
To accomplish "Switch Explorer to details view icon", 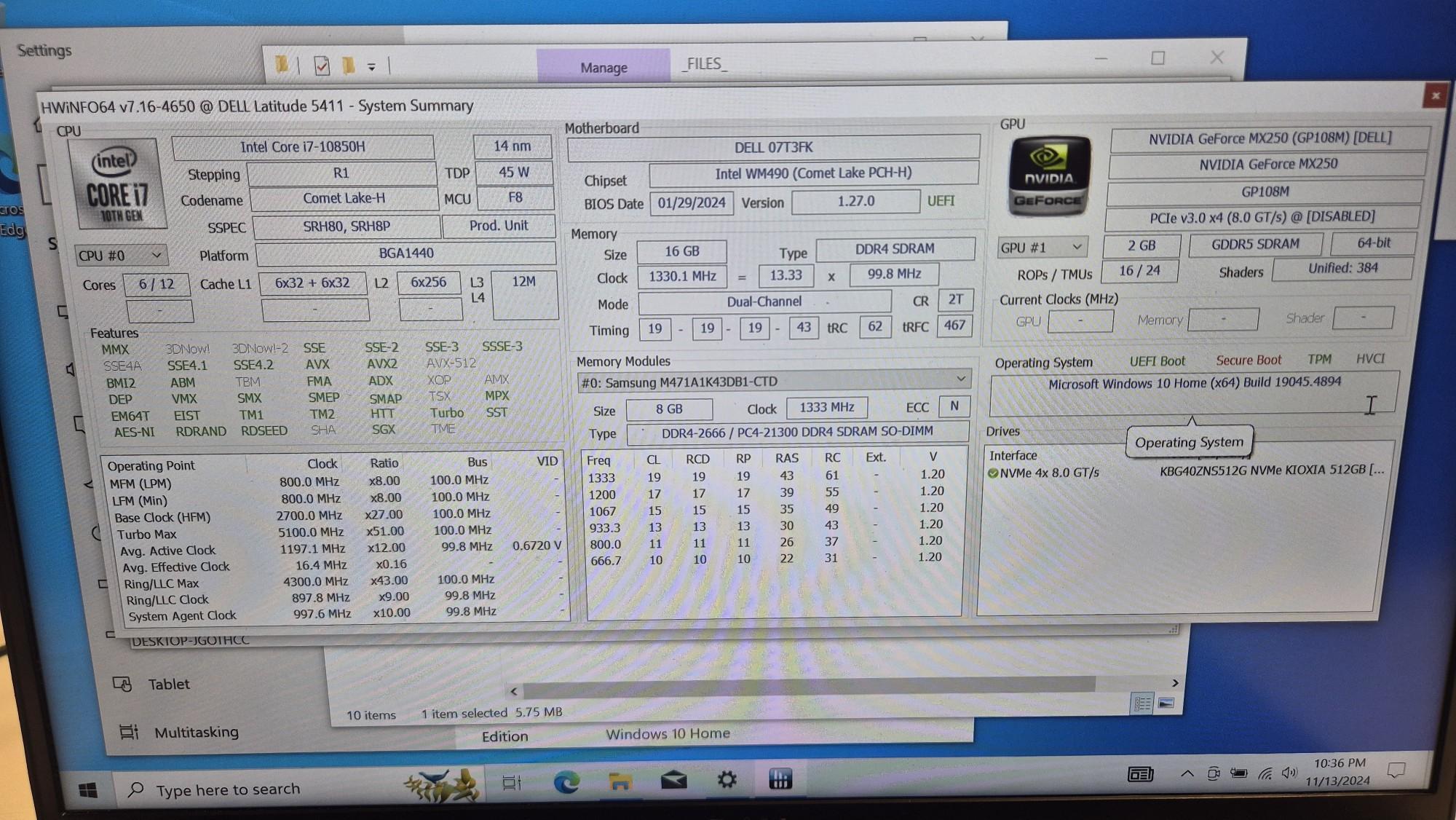I will [1142, 703].
